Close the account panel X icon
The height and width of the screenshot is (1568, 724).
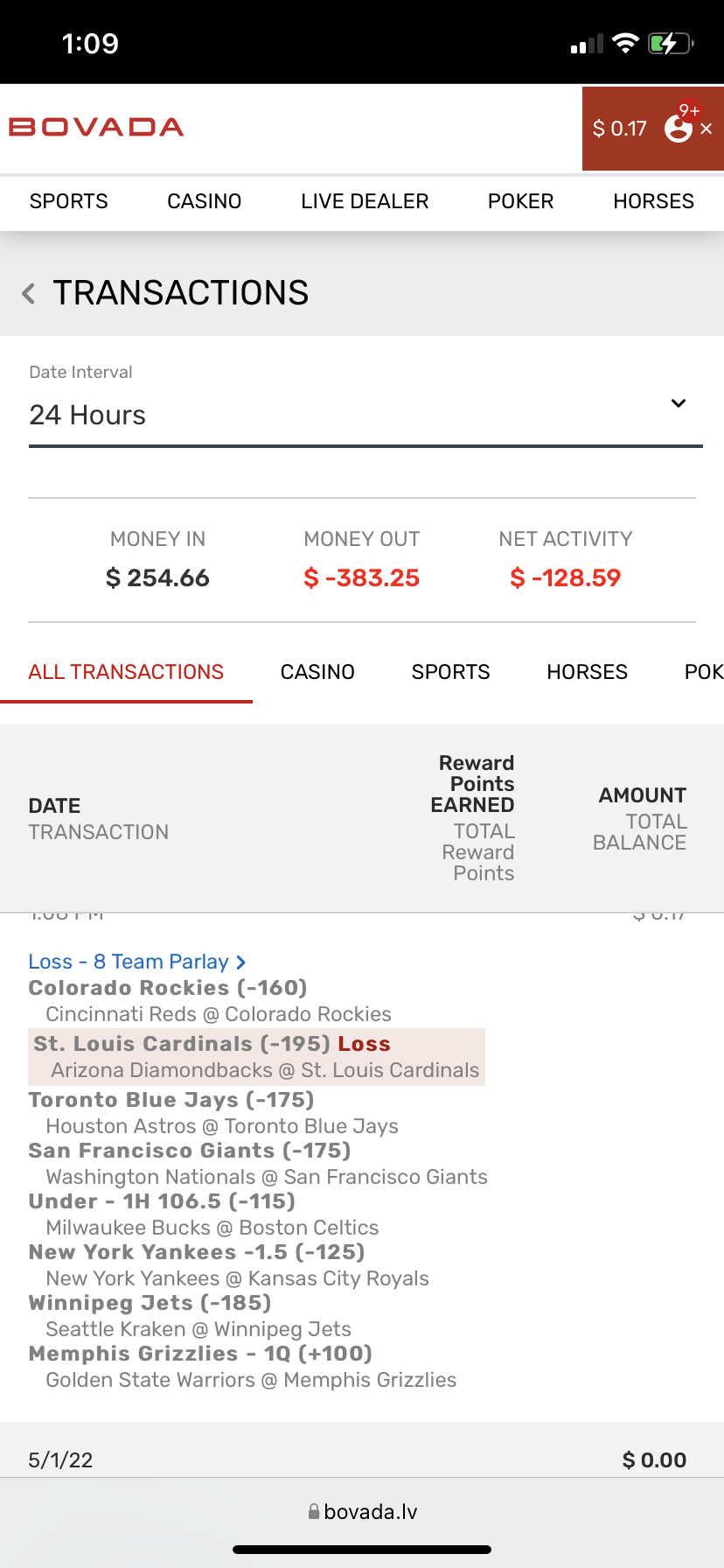tap(707, 129)
